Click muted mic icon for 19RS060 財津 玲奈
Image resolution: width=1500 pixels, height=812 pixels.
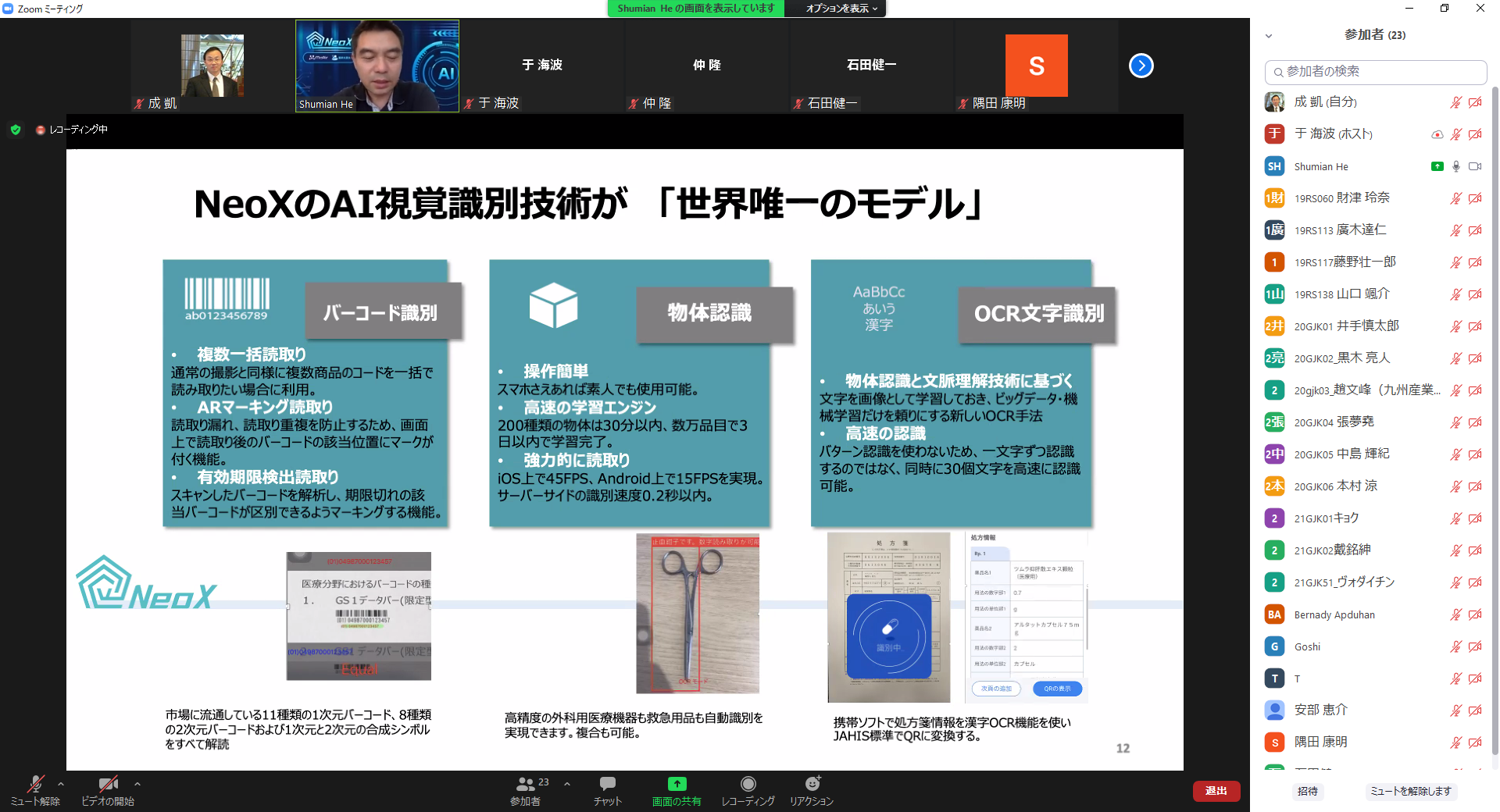[1456, 198]
